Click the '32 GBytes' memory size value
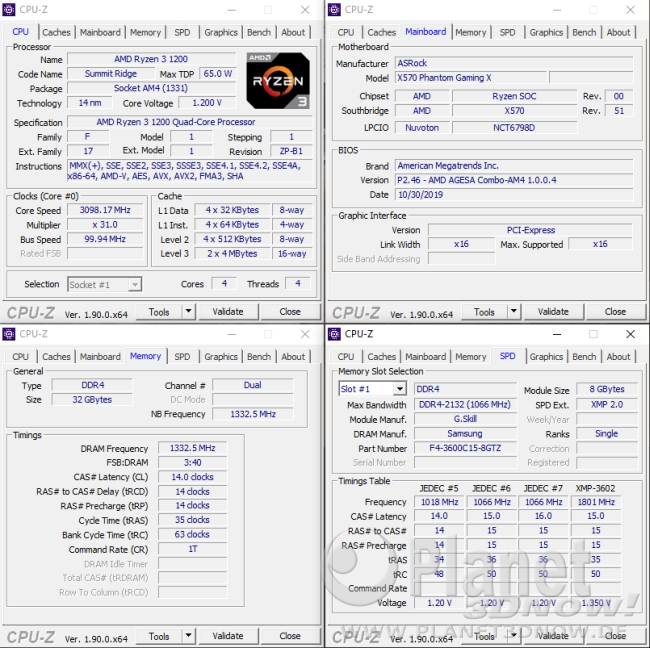 92,400
